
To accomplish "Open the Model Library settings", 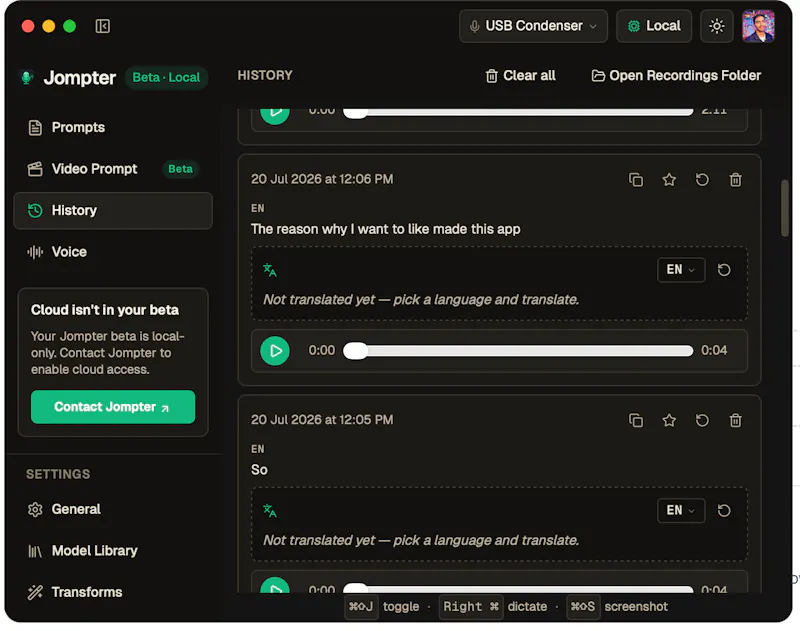I will [x=113, y=551].
